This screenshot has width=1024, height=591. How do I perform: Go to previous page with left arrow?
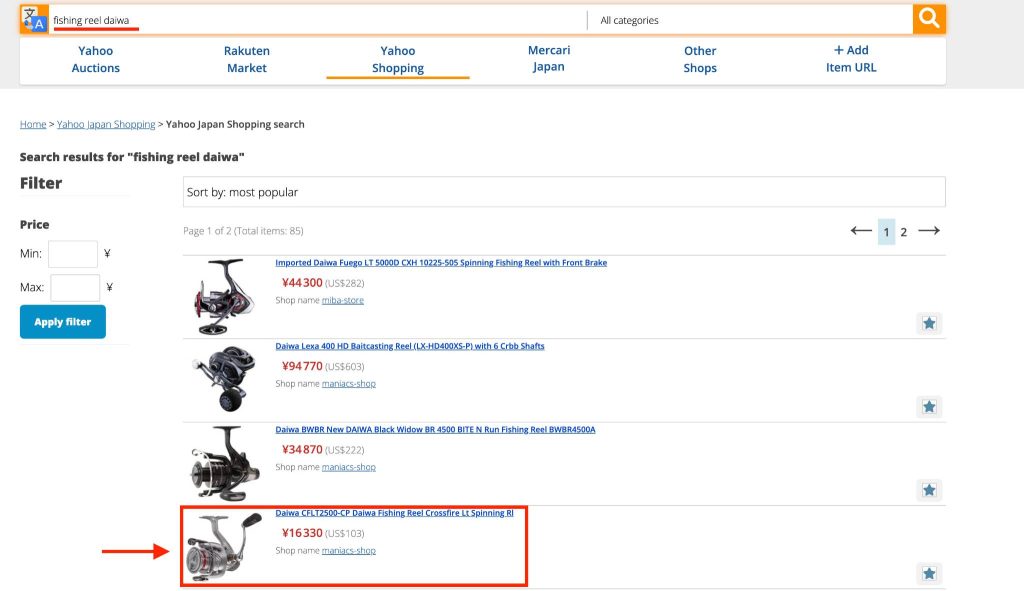coord(861,231)
